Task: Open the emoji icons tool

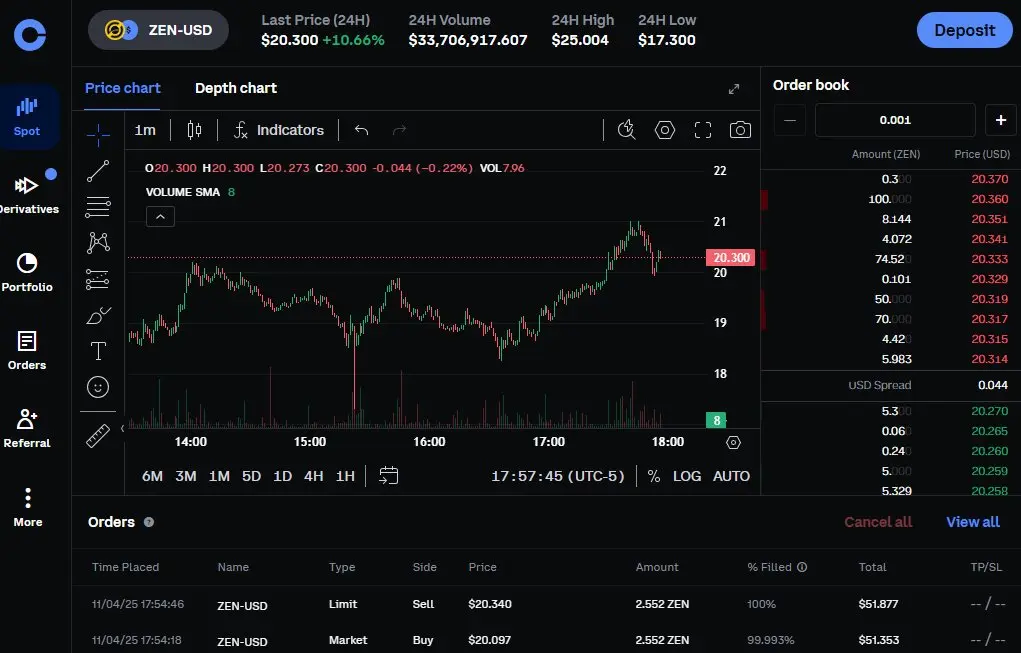Action: coord(98,387)
